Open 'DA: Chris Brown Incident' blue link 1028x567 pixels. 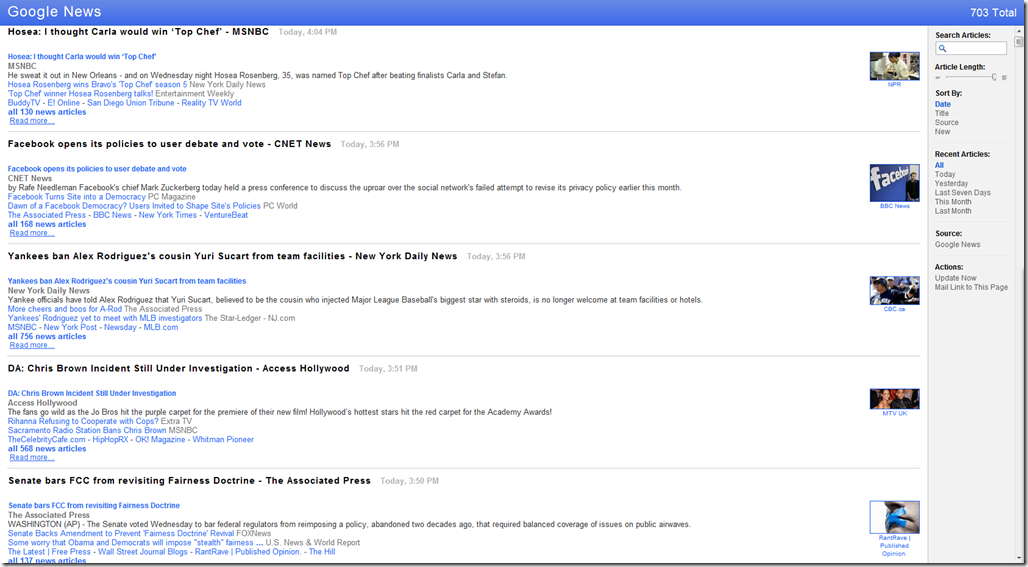click(92, 393)
